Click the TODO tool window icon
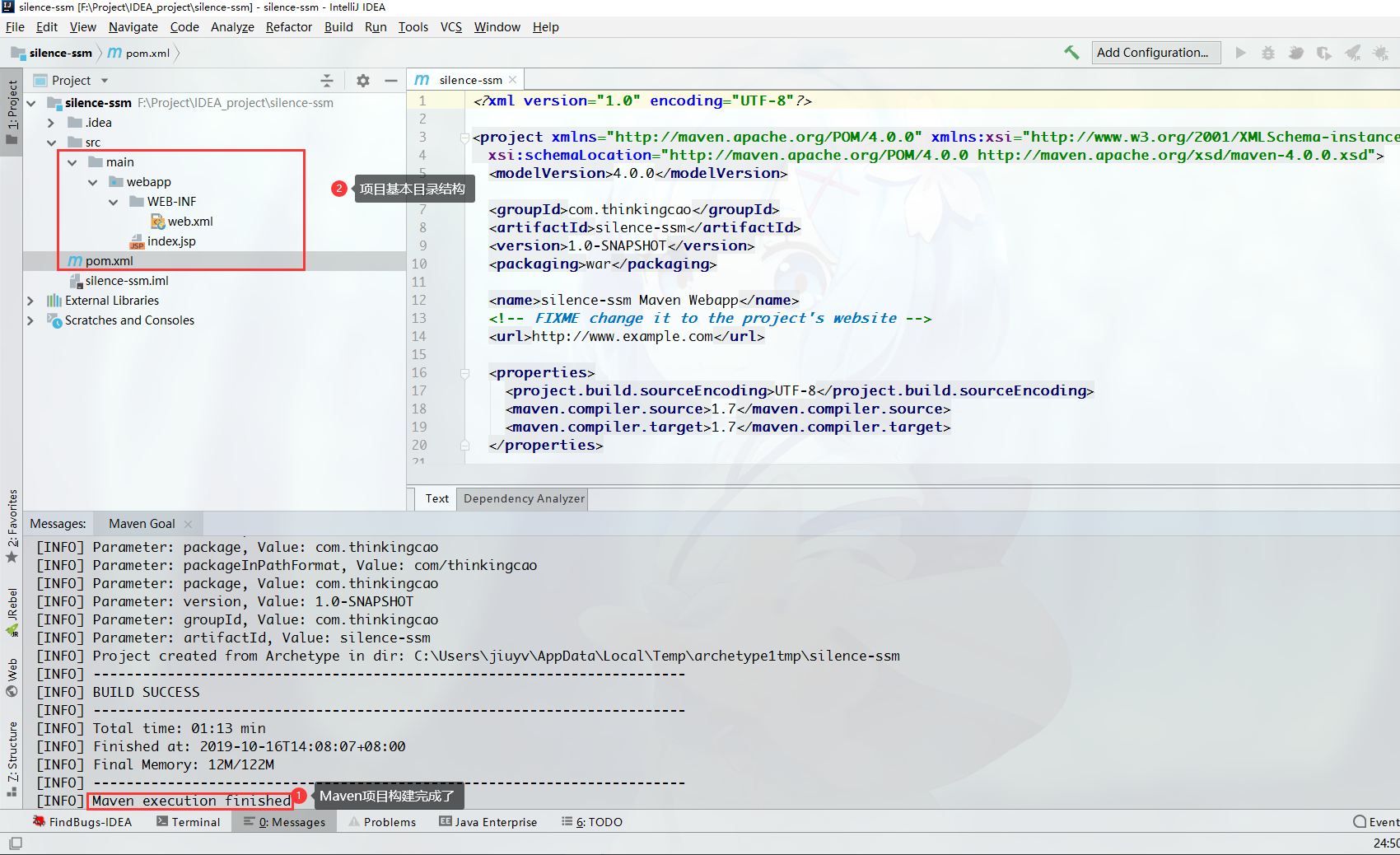Image resolution: width=1400 pixels, height=855 pixels. [x=591, y=821]
